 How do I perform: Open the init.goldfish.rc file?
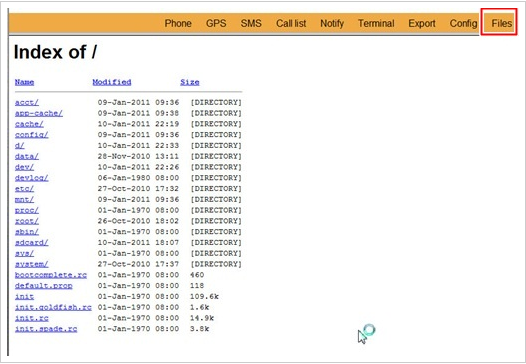click(53, 307)
